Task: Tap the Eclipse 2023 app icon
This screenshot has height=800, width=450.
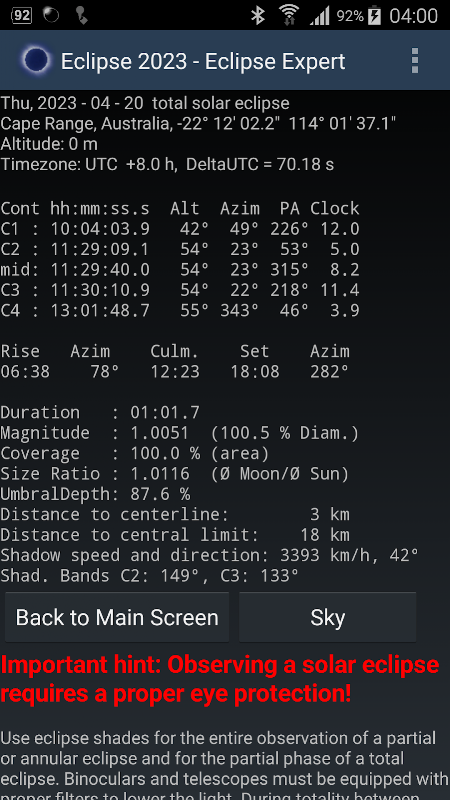Action: [35, 61]
